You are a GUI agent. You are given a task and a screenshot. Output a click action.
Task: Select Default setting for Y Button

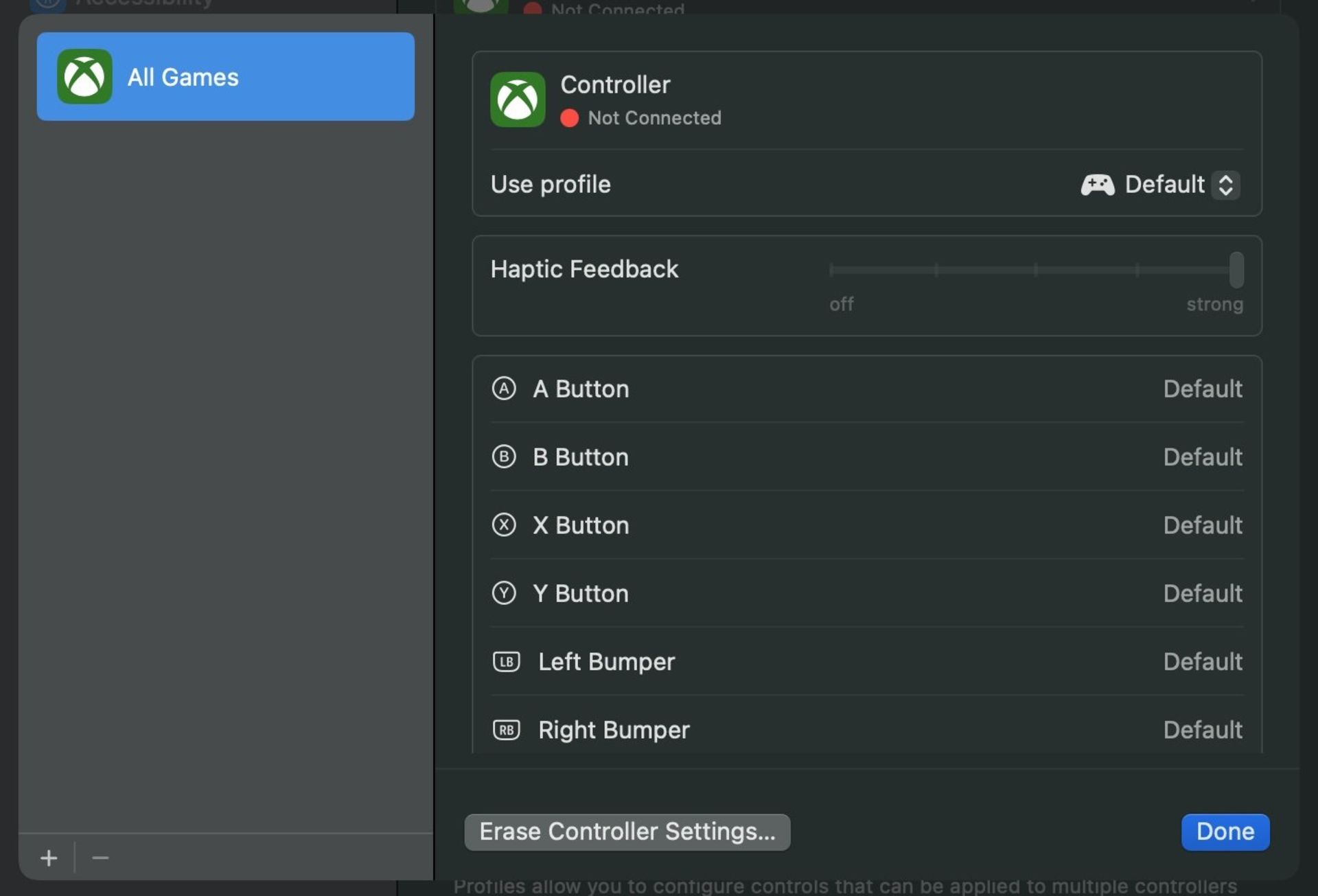[x=1202, y=593]
